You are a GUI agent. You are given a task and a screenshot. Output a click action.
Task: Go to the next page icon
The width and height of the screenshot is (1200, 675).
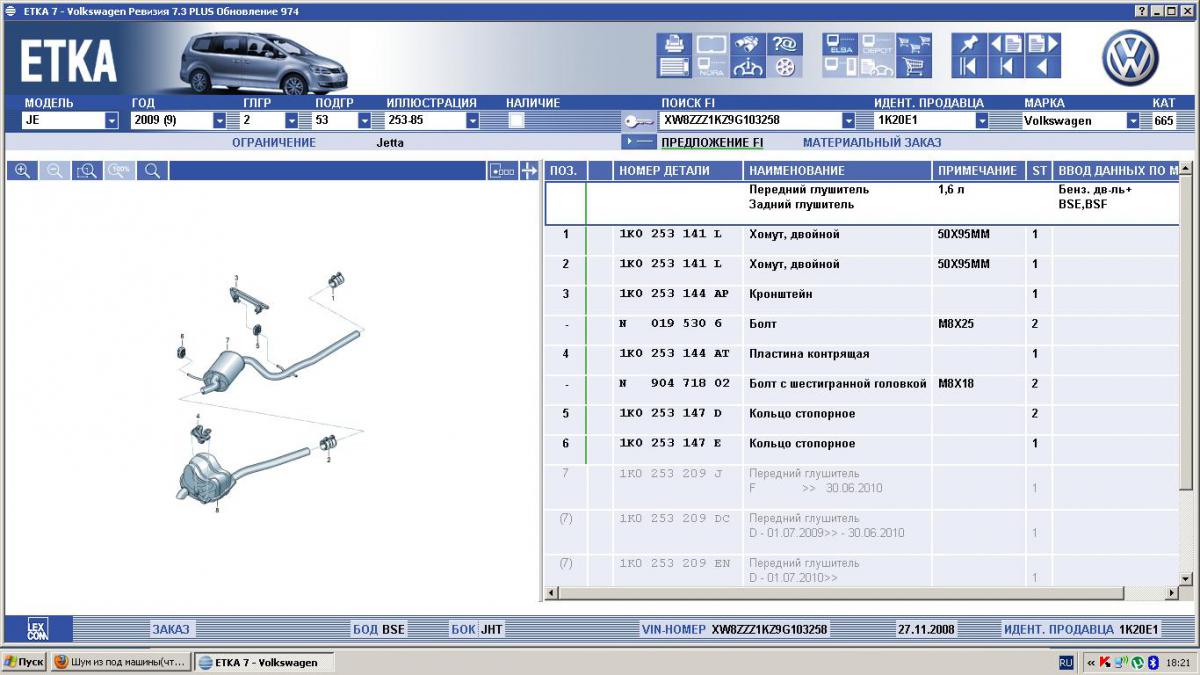[x=1043, y=44]
